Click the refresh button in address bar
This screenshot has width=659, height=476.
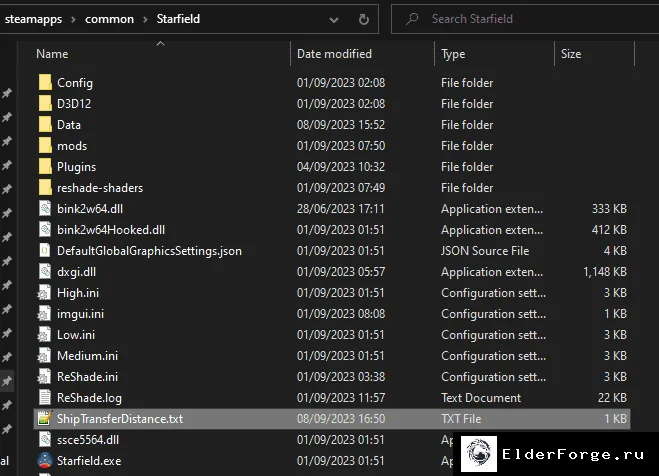coord(364,19)
